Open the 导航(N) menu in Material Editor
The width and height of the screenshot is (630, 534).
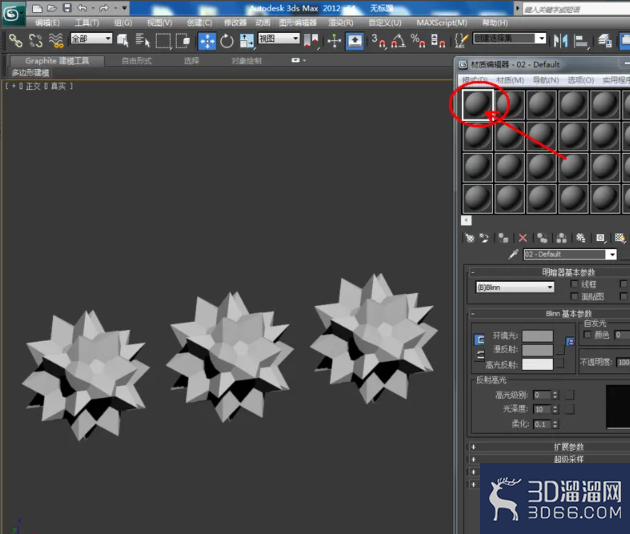(546, 80)
